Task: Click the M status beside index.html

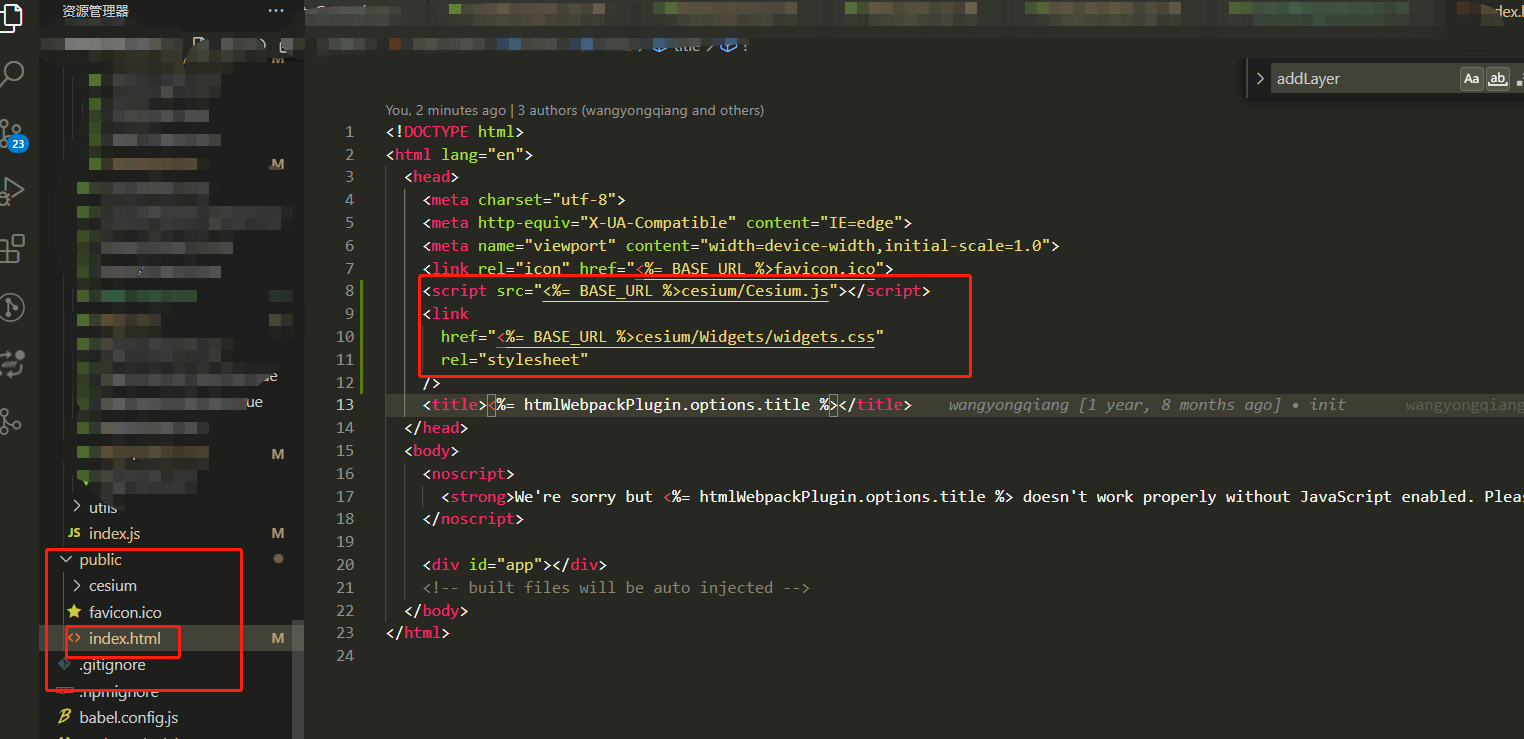Action: coord(278,638)
